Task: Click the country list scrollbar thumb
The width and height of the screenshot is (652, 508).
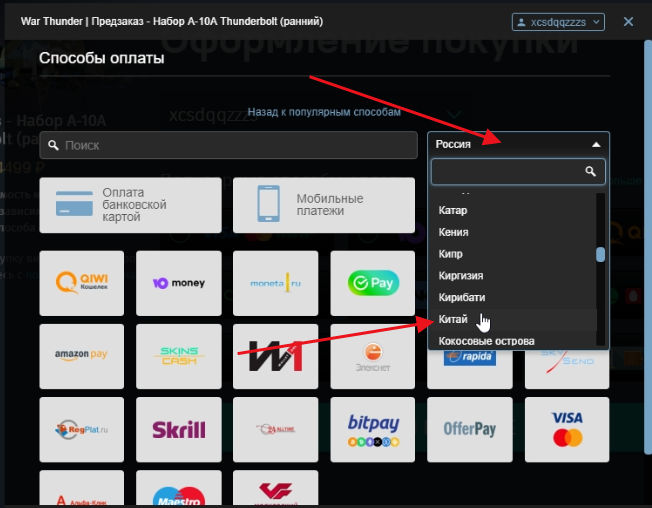Action: (600, 254)
